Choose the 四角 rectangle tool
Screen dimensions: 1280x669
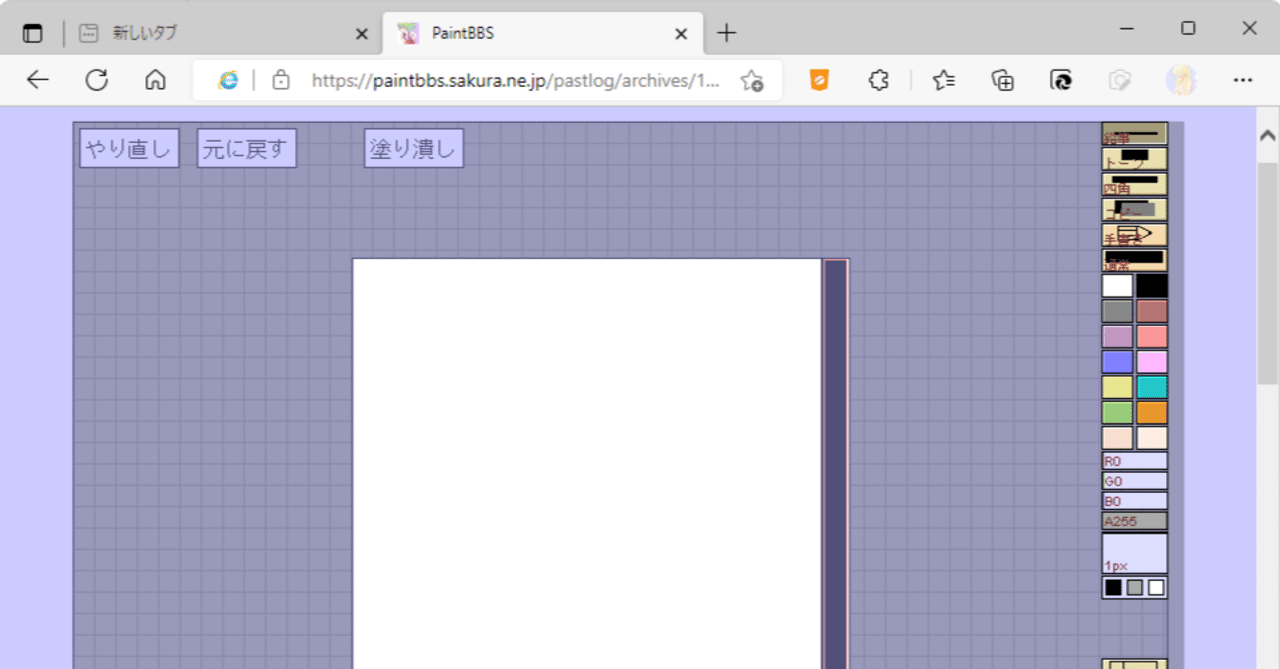click(x=1134, y=184)
